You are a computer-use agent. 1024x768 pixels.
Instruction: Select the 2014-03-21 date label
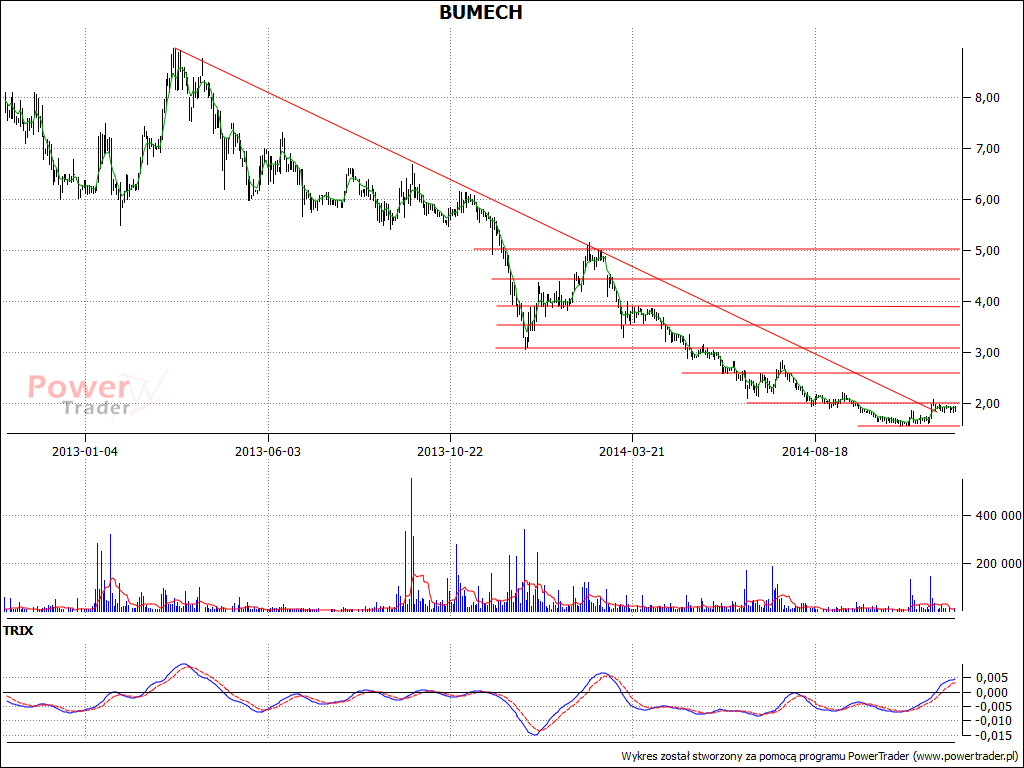pyautogui.click(x=632, y=451)
